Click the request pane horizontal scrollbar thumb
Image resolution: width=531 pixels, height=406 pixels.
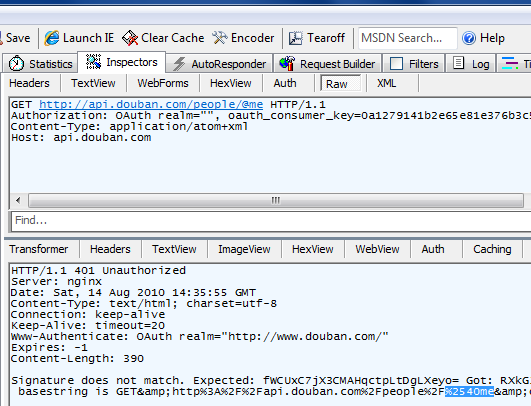click(276, 200)
